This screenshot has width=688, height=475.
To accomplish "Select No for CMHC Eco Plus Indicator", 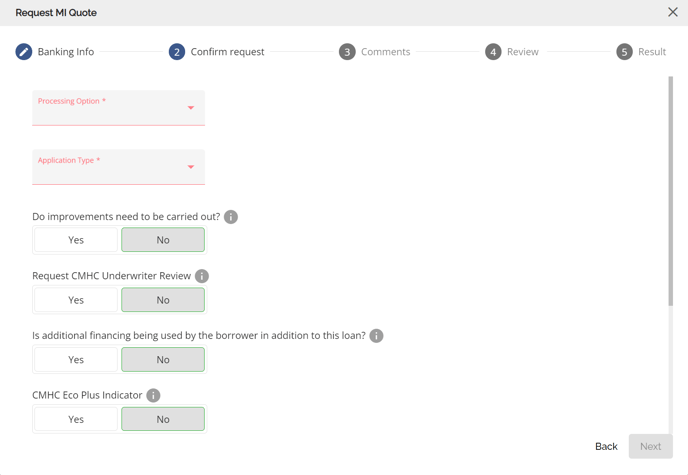I will [x=163, y=419].
